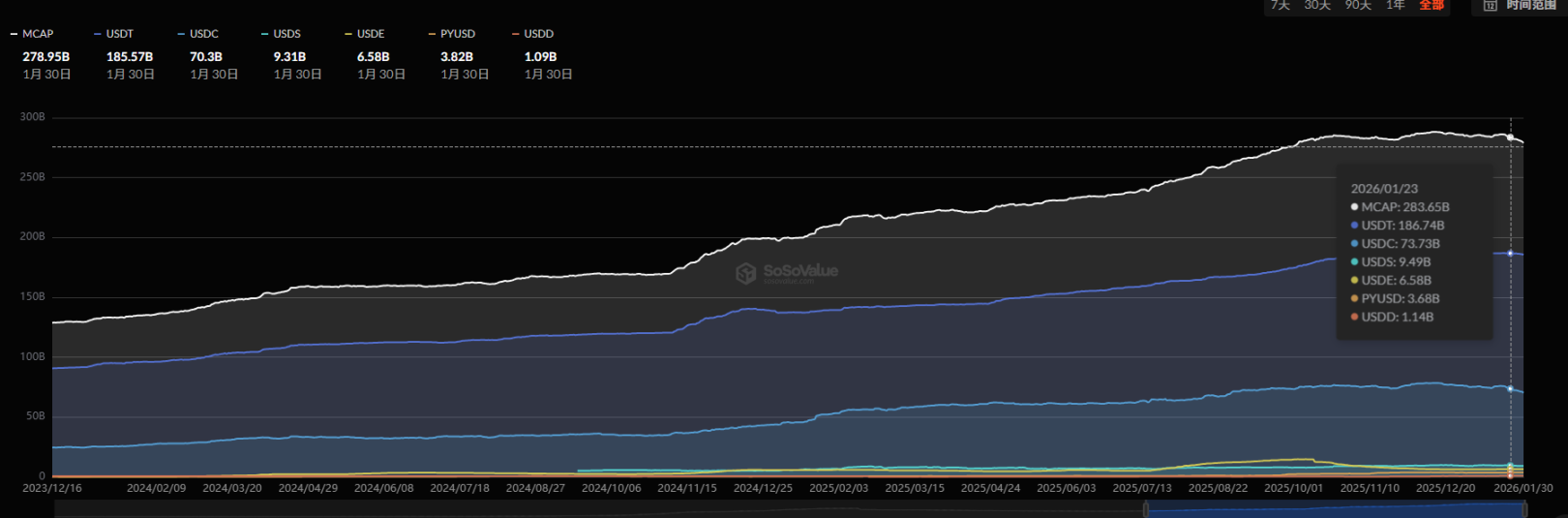The height and width of the screenshot is (518, 1568).
Task: Select the 7天 time range tab
Action: click(x=1281, y=6)
